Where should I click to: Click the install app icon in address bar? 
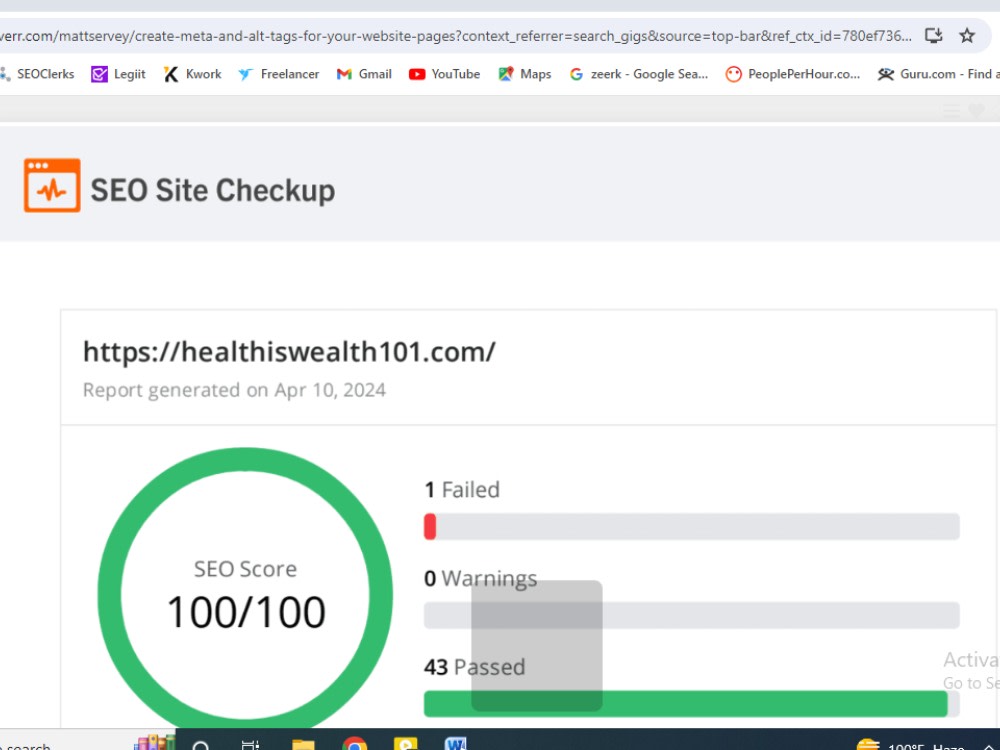(x=934, y=36)
